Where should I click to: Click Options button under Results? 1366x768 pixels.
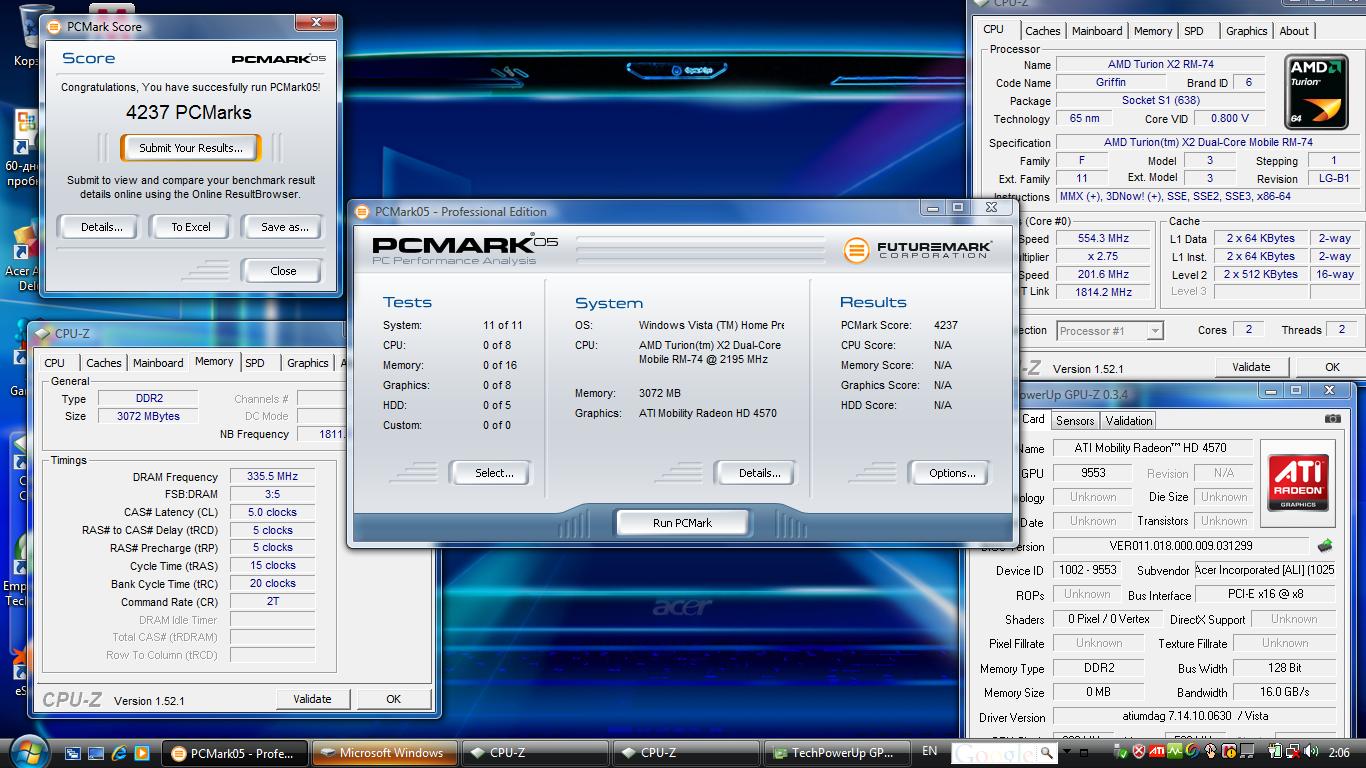951,473
